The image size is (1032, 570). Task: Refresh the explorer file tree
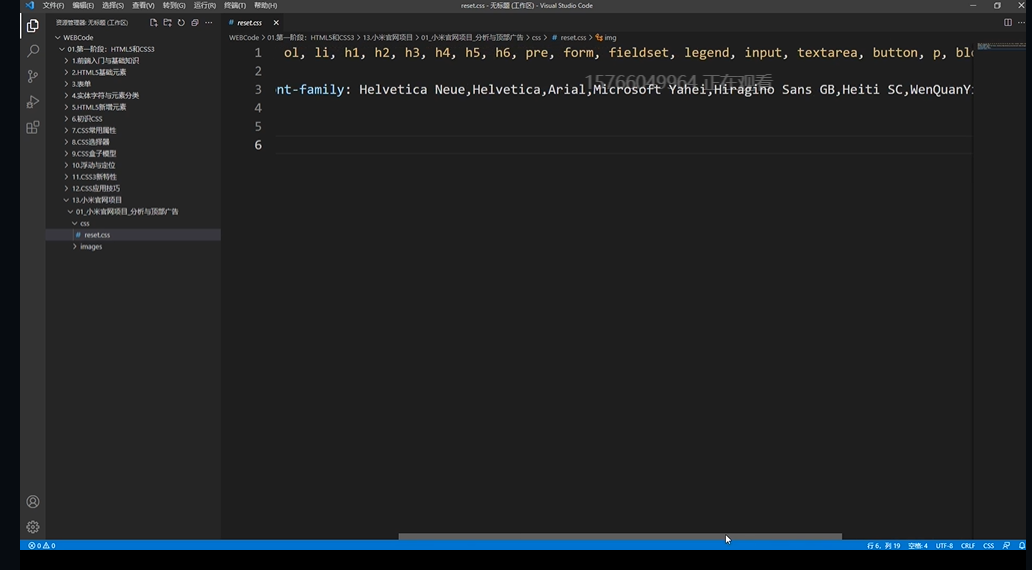click(x=181, y=22)
